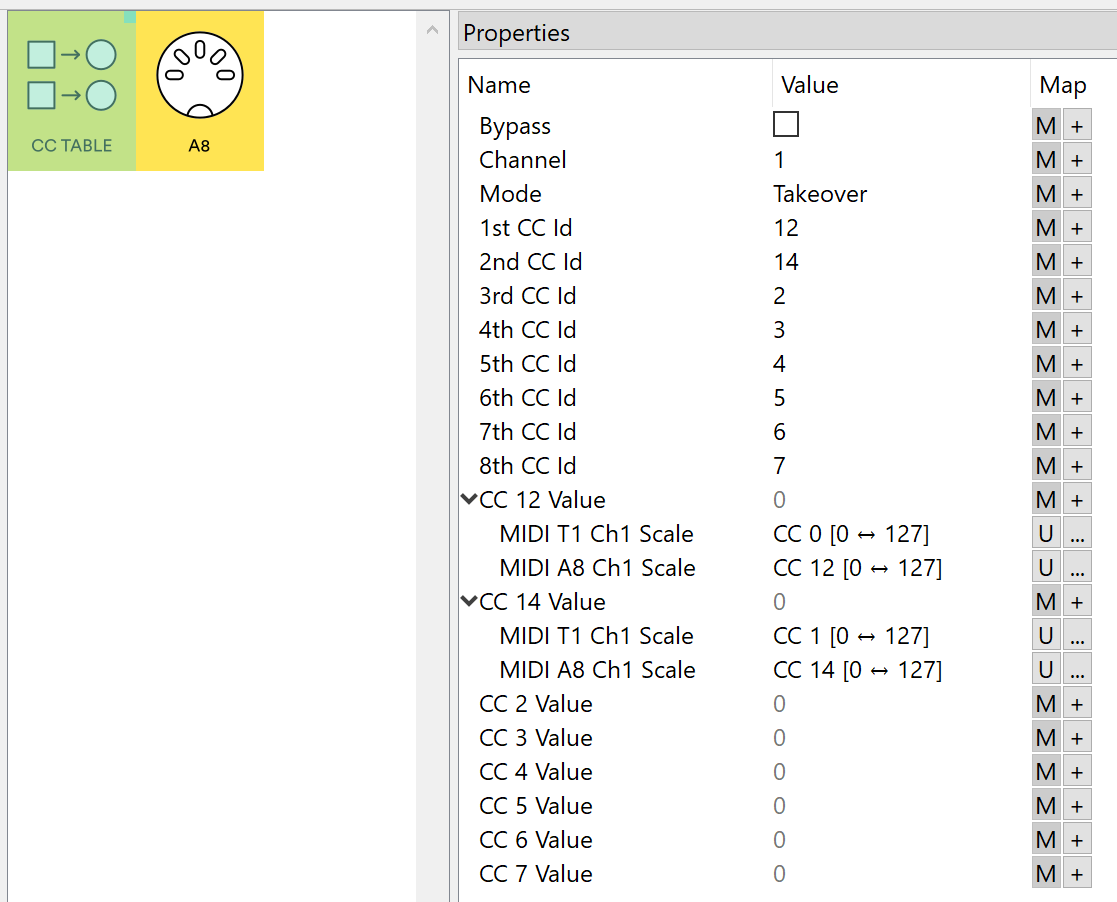Click the M map button for Bypass
Viewport: 1117px width, 902px height.
(1046, 126)
